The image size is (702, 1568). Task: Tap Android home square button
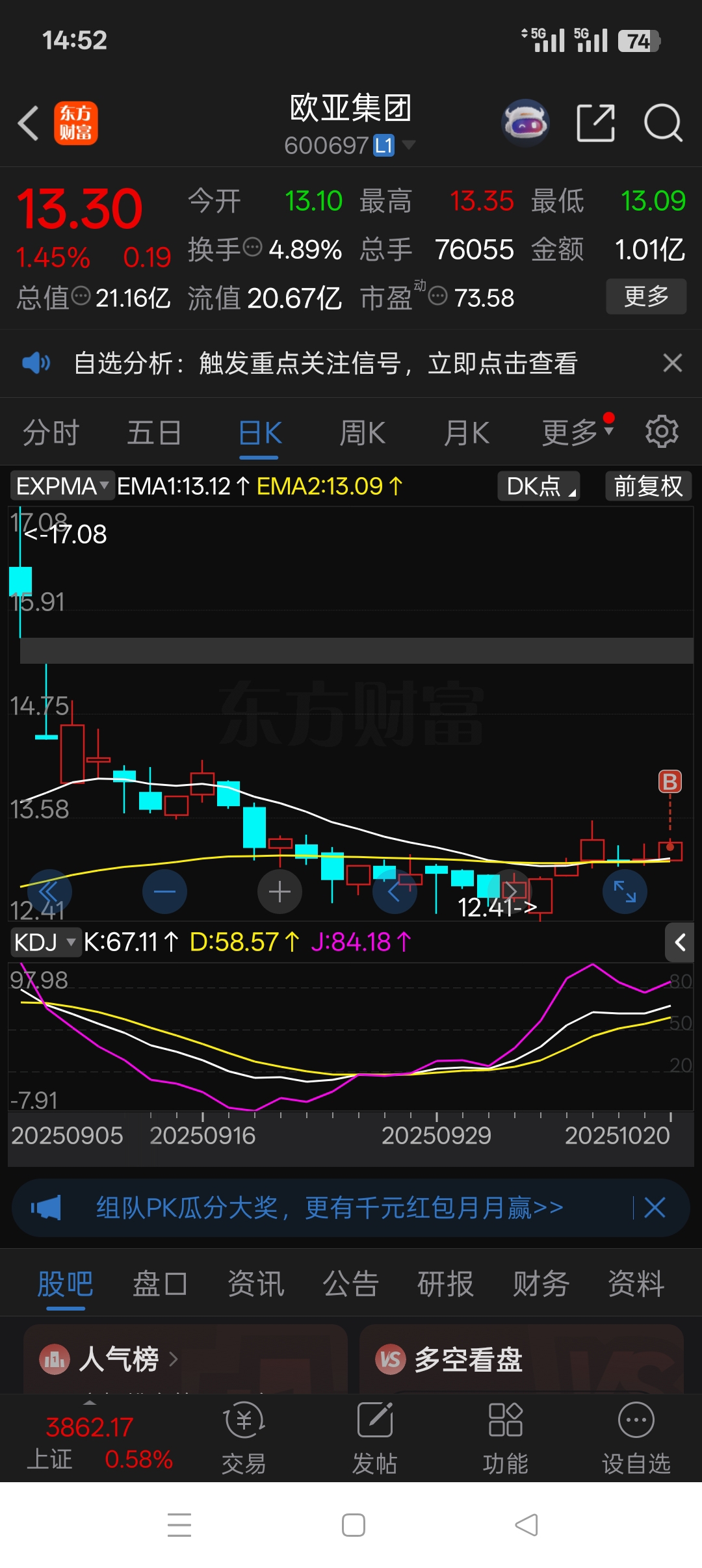click(x=353, y=1525)
